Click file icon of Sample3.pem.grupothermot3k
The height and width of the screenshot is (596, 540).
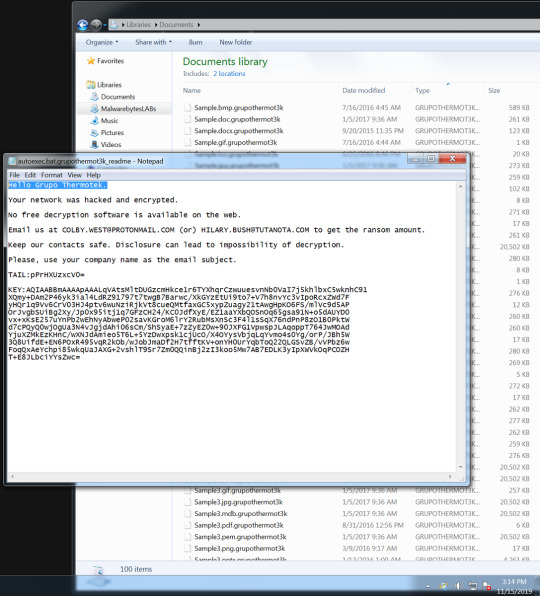(187, 537)
